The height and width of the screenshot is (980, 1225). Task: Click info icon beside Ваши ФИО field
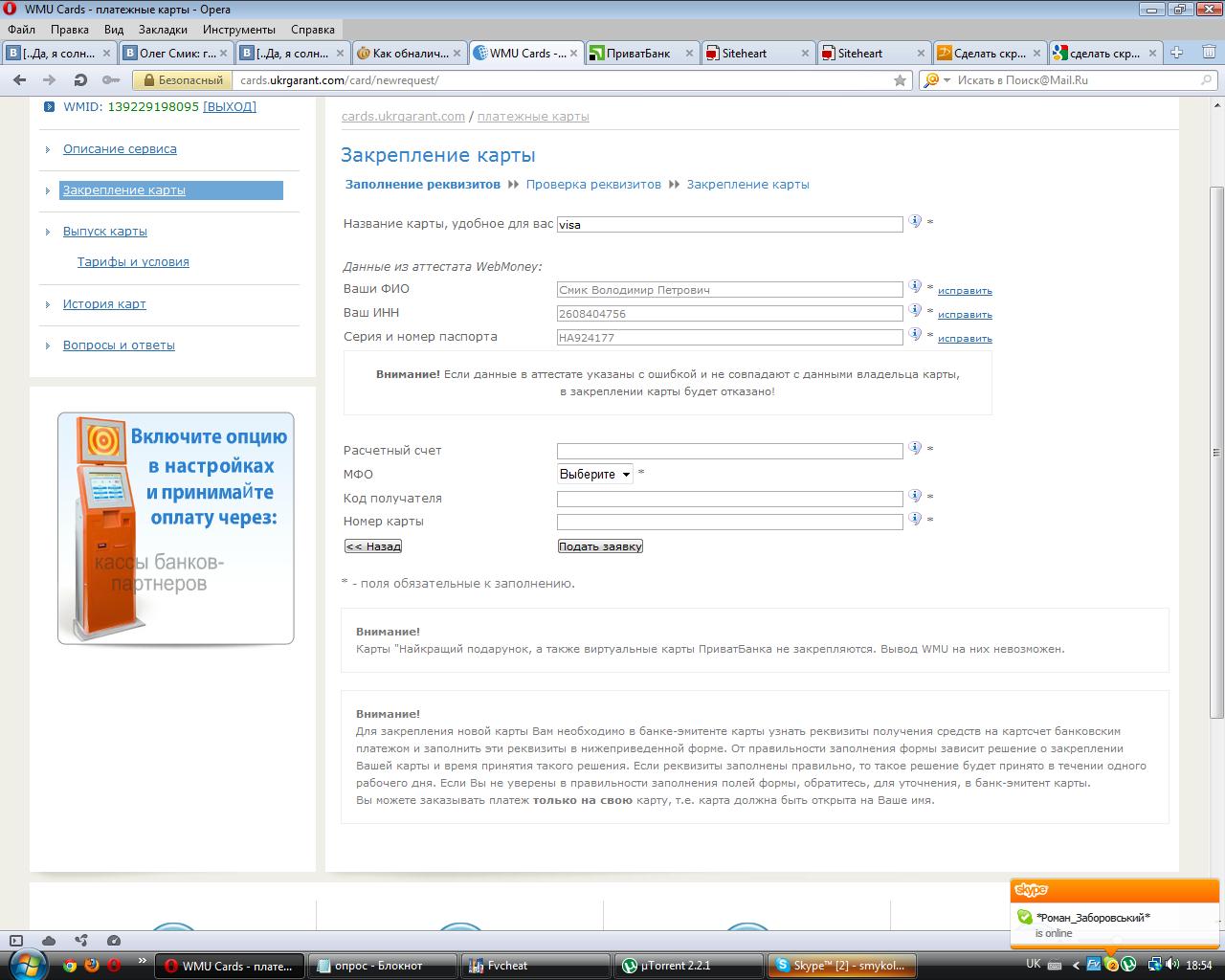[x=915, y=286]
